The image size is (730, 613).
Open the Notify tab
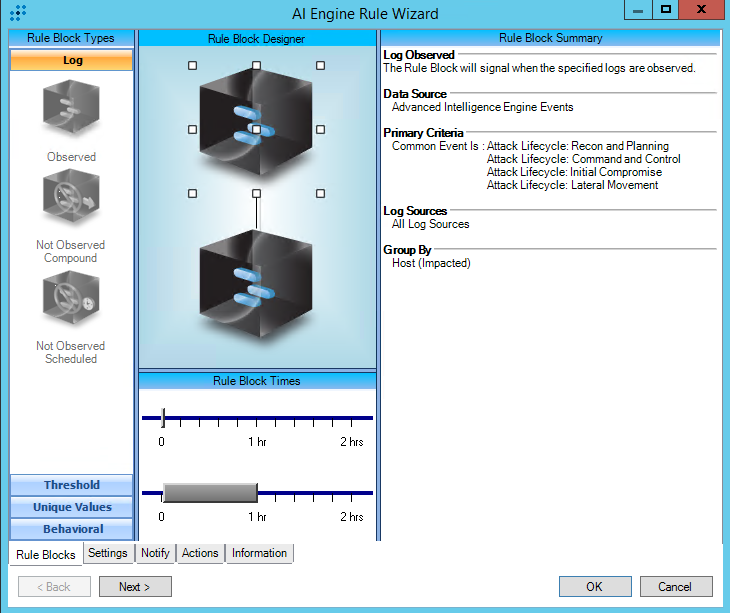(155, 553)
